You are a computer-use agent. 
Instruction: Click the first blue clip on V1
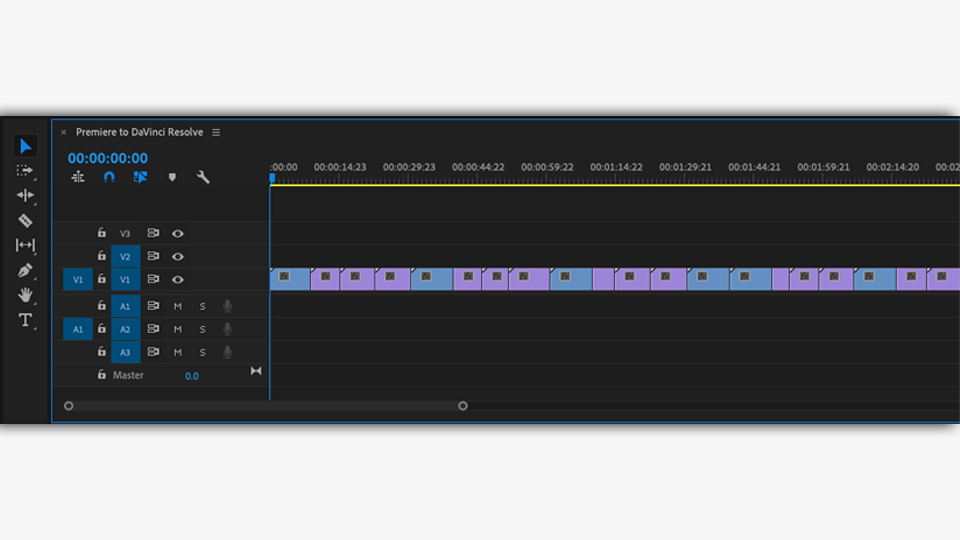tap(290, 279)
